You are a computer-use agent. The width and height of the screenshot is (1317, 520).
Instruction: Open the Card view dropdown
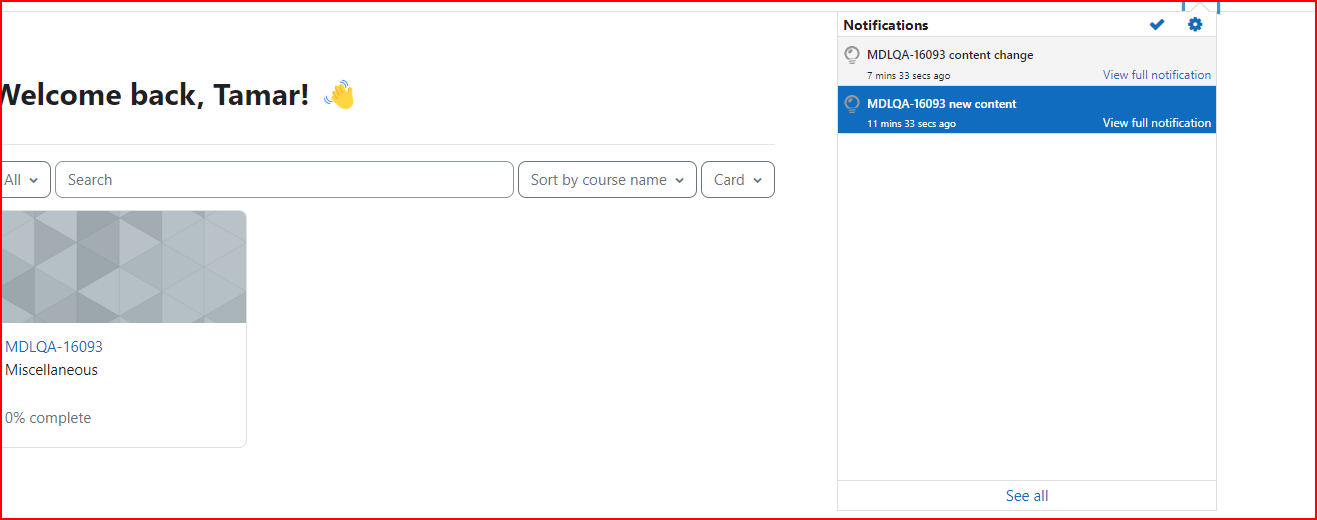[738, 180]
